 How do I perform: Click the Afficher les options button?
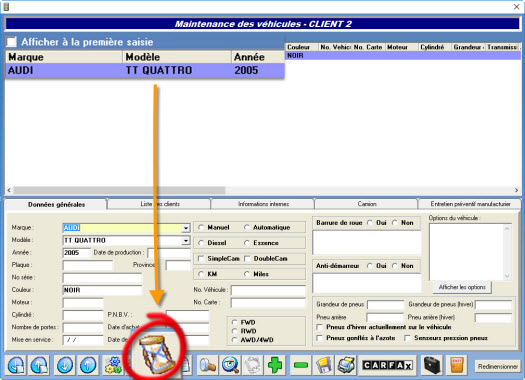pyautogui.click(x=462, y=287)
